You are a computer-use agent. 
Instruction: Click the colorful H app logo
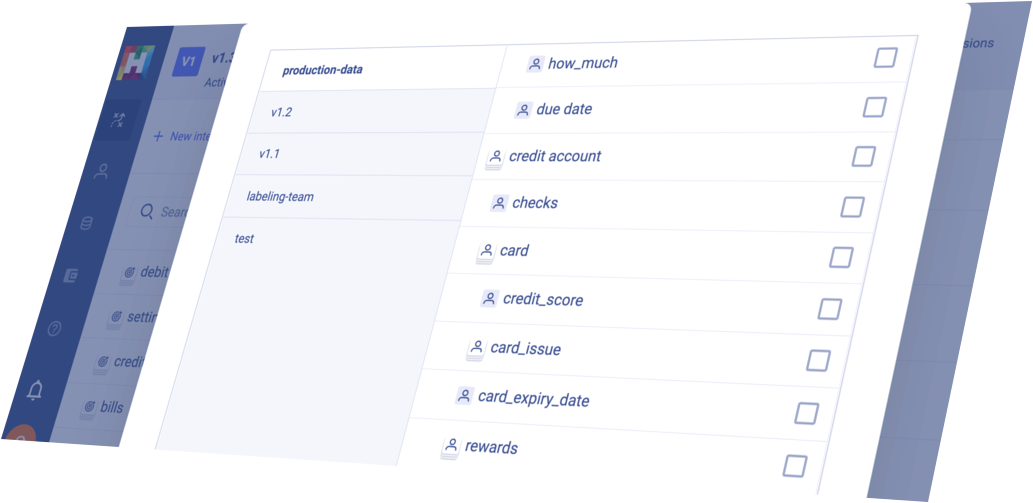[x=135, y=62]
